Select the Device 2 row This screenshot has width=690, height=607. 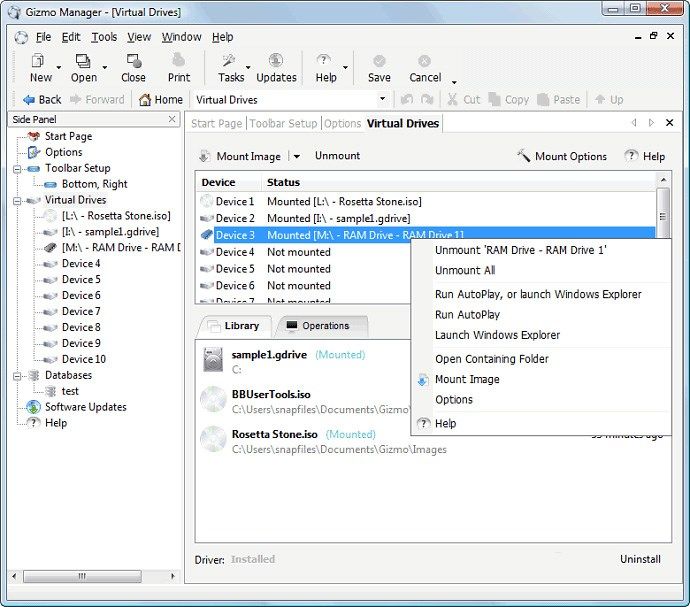click(427, 218)
